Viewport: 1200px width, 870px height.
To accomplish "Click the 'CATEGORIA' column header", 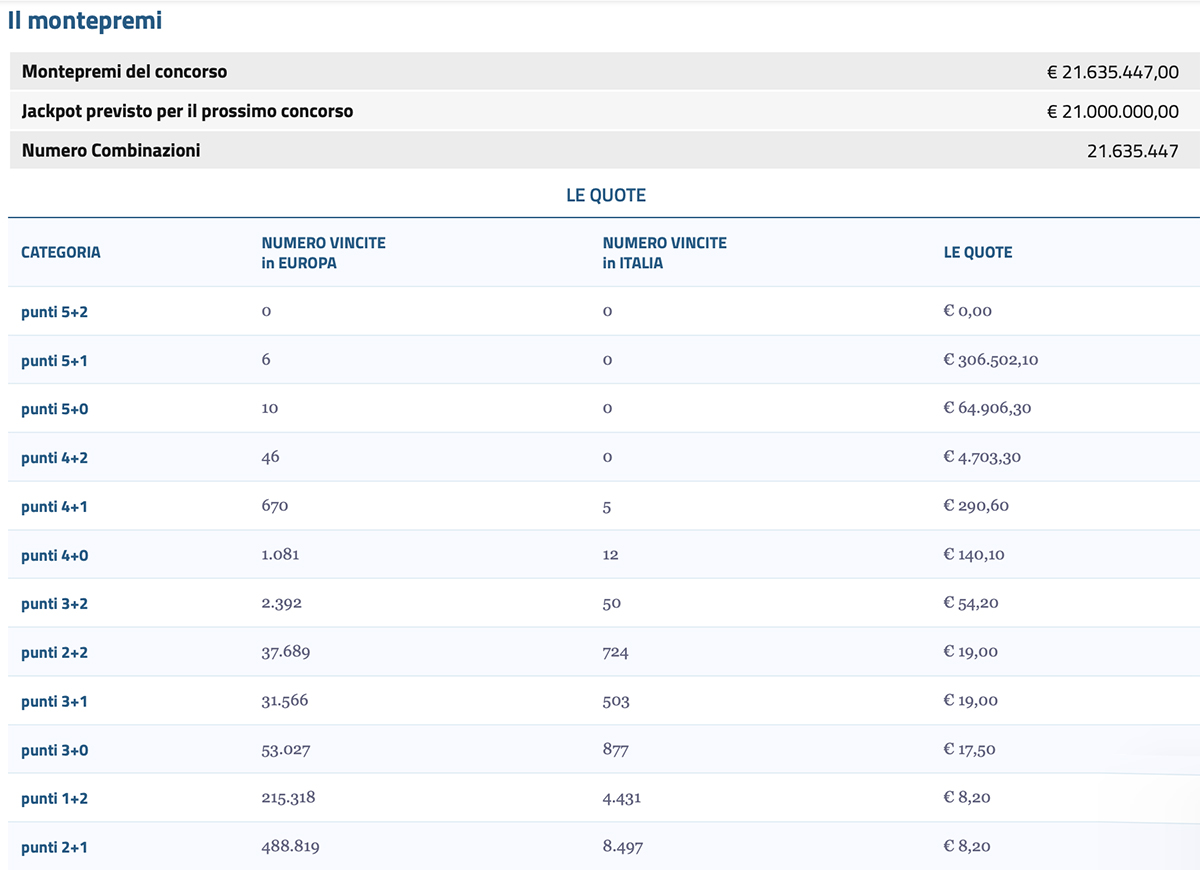I will [61, 253].
